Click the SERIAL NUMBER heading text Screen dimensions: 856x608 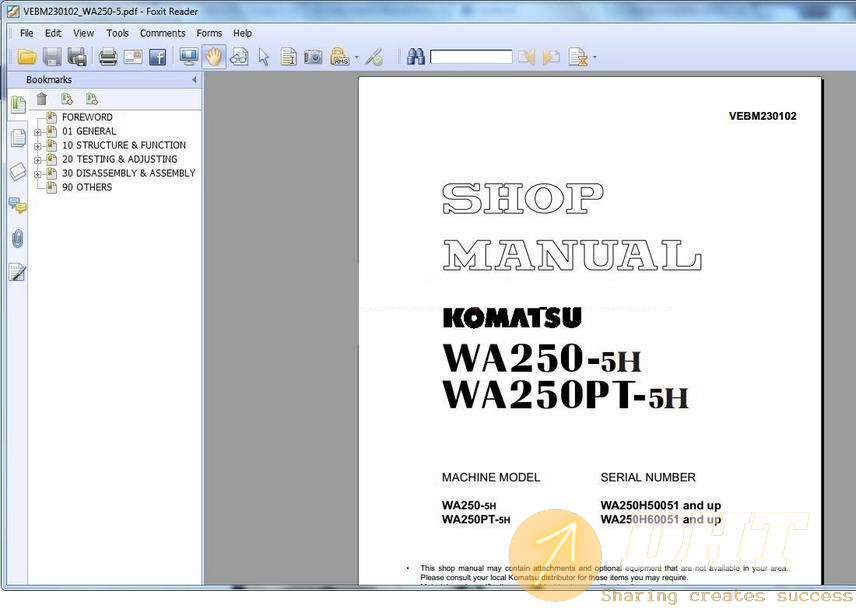tap(648, 478)
